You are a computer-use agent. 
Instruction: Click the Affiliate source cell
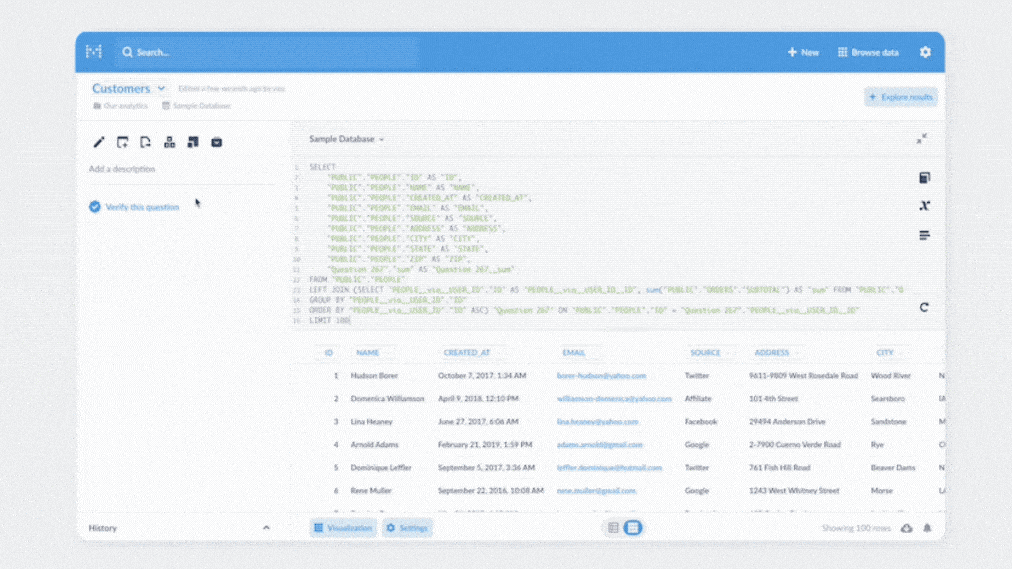point(698,399)
